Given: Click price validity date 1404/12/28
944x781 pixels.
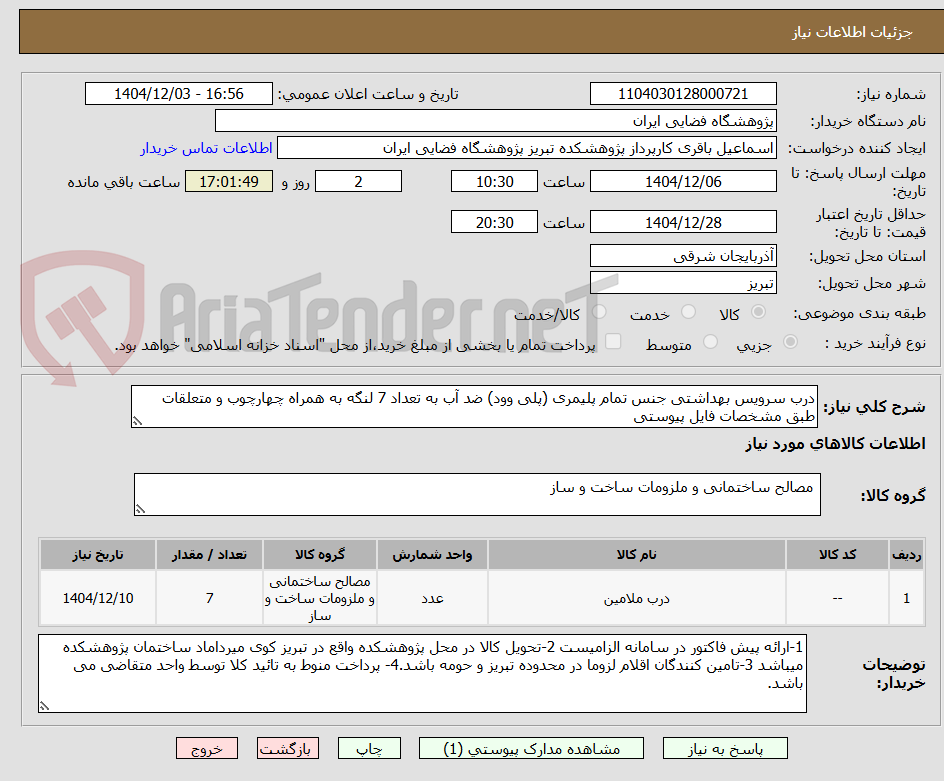Looking at the screenshot, I should (x=683, y=222).
